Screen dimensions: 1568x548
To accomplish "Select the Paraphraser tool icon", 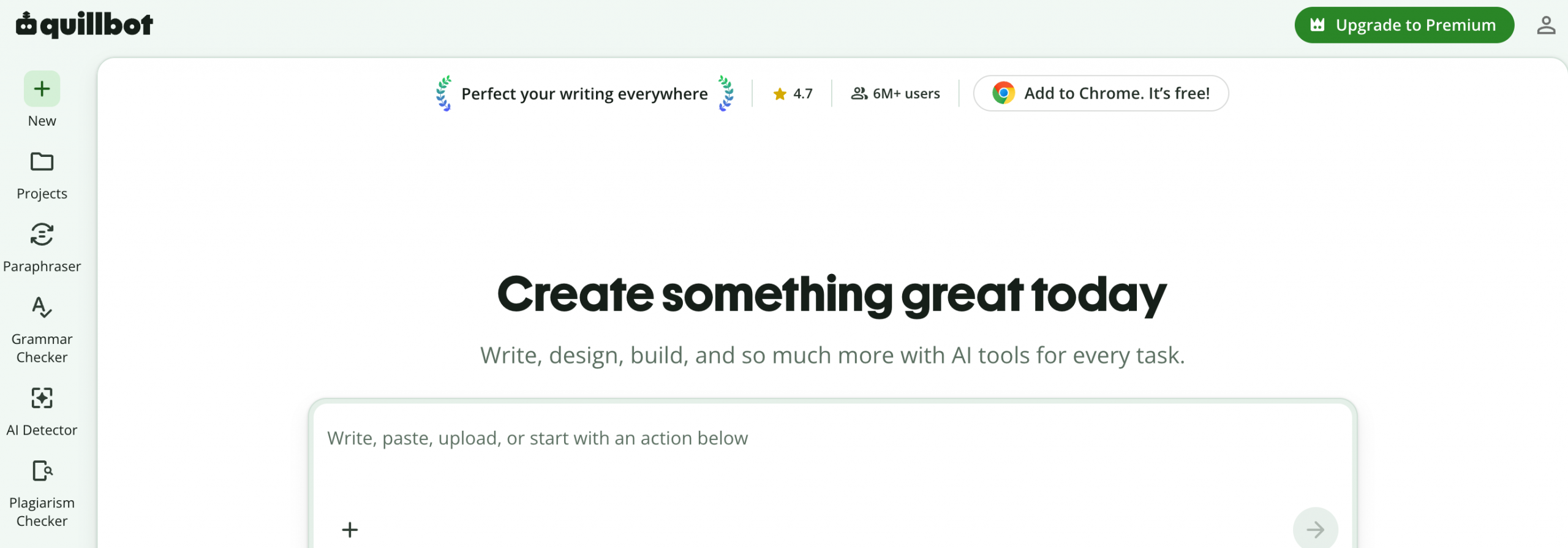I will [42, 234].
